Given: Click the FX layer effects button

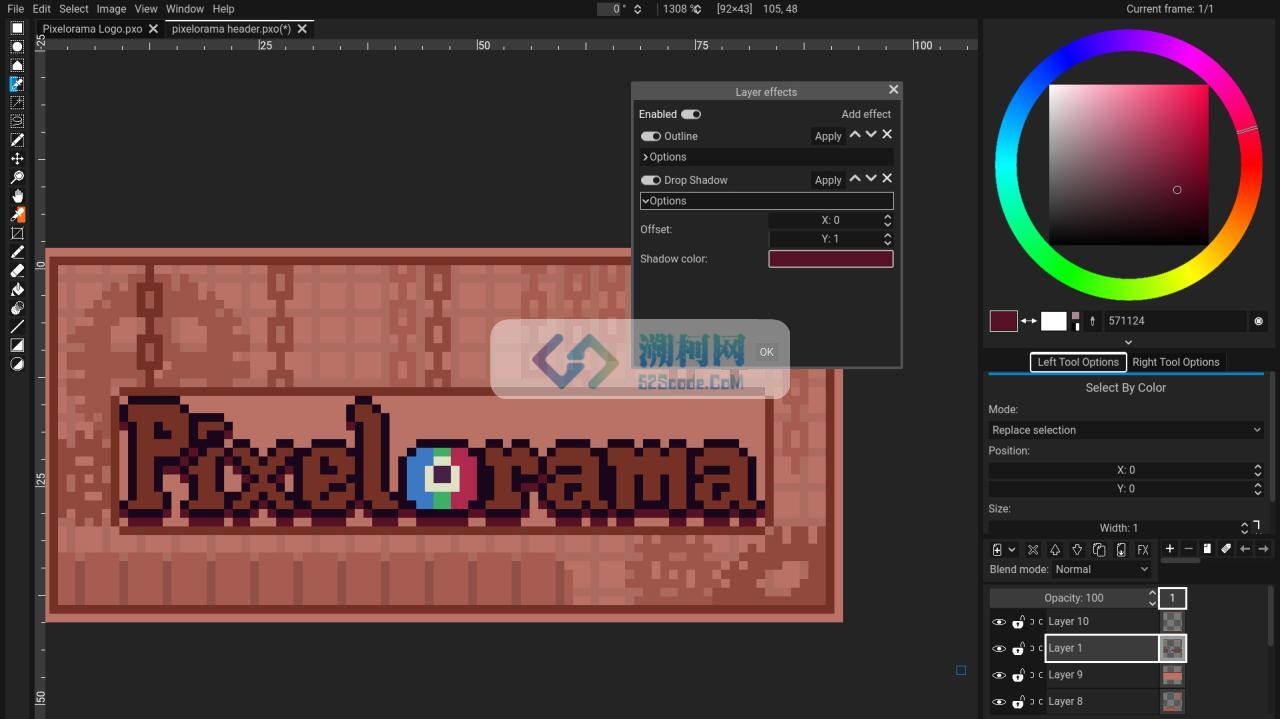Looking at the screenshot, I should (x=1143, y=550).
